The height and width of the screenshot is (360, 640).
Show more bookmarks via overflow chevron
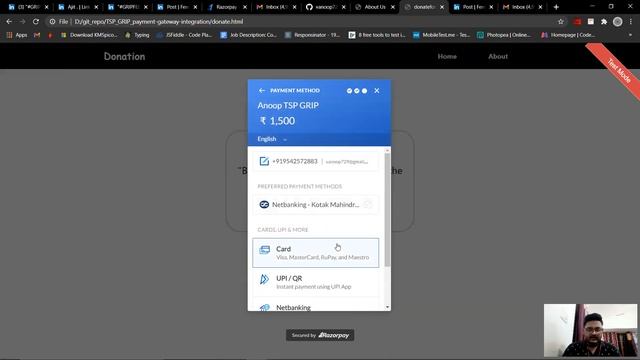pyautogui.click(x=630, y=35)
